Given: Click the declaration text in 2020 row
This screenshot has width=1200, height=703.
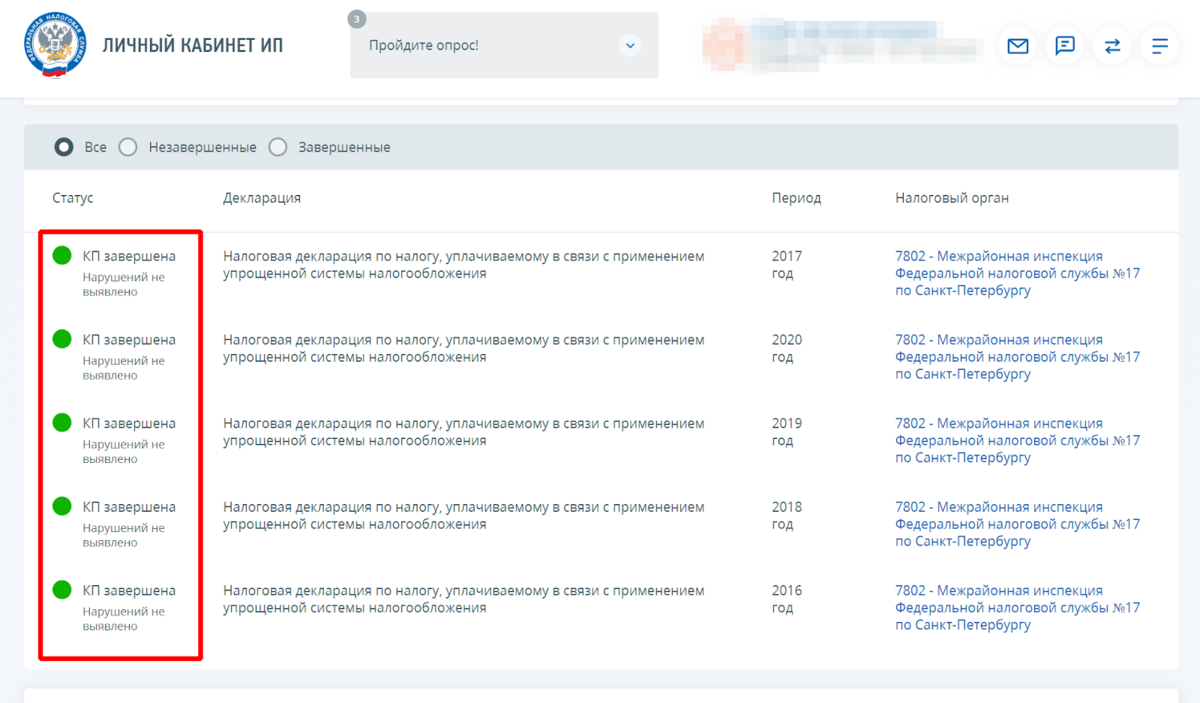Looking at the screenshot, I should (464, 348).
